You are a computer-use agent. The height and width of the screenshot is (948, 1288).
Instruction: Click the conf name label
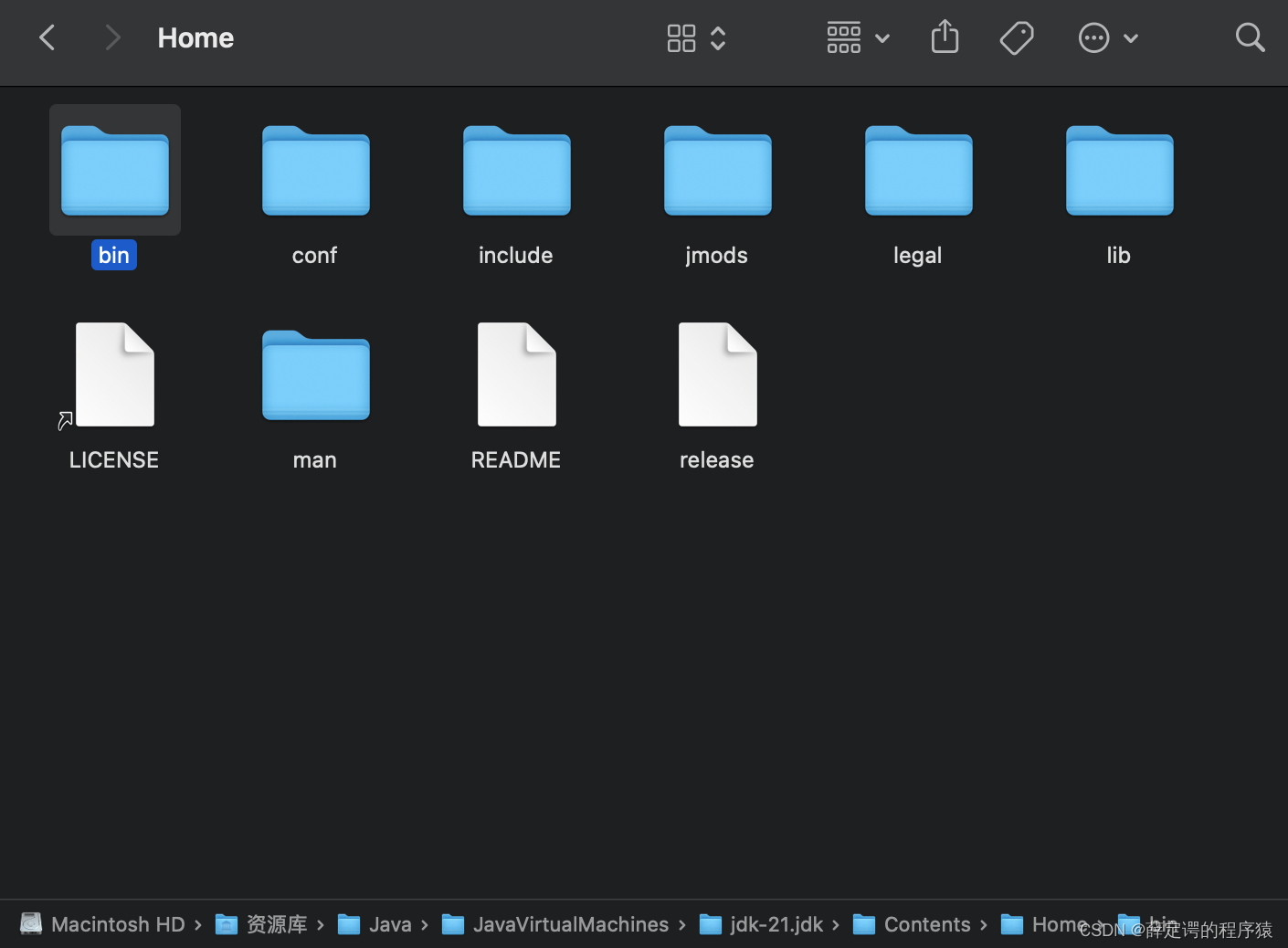tap(315, 255)
